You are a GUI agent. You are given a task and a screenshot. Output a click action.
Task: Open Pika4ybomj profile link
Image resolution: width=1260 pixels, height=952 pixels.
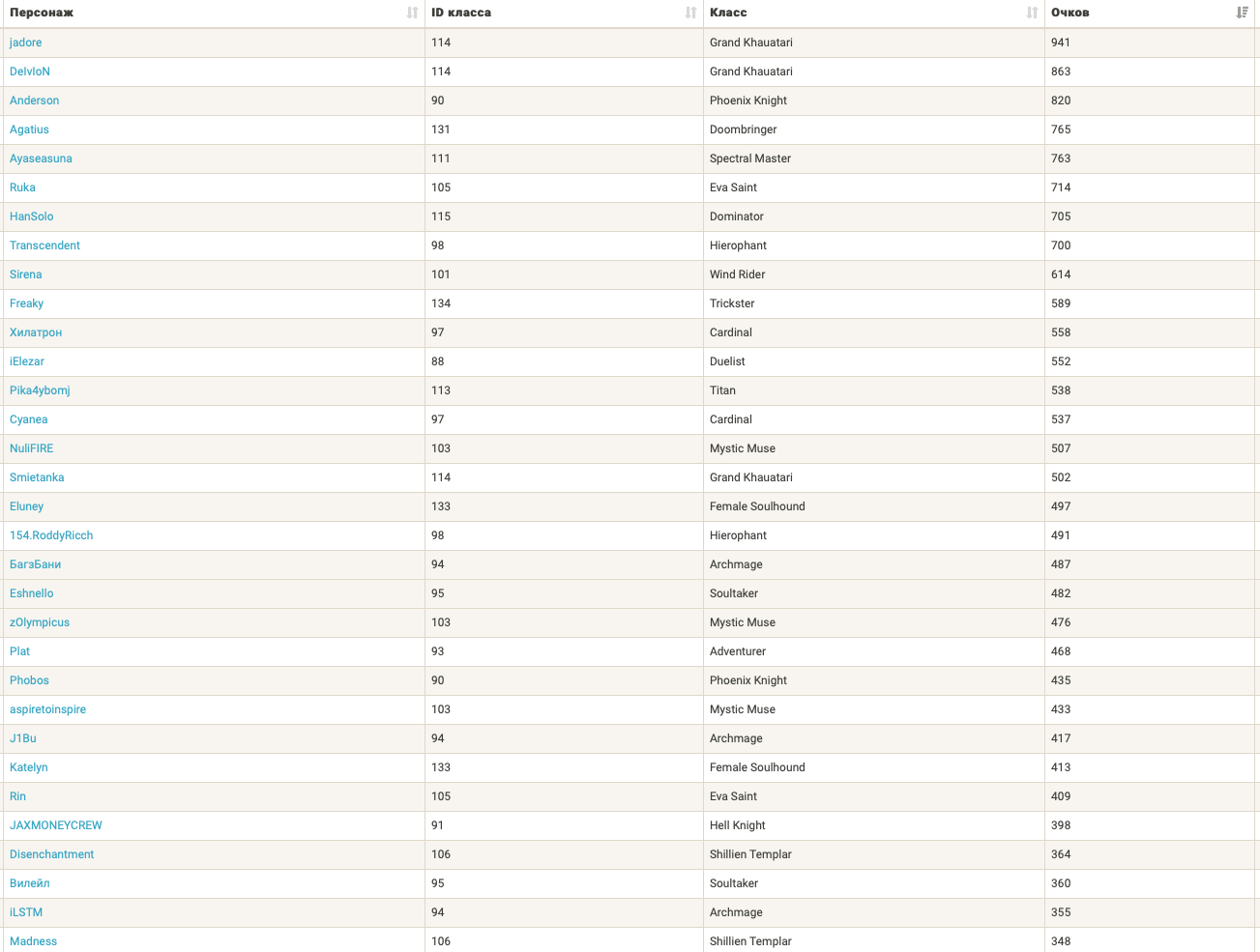click(40, 390)
